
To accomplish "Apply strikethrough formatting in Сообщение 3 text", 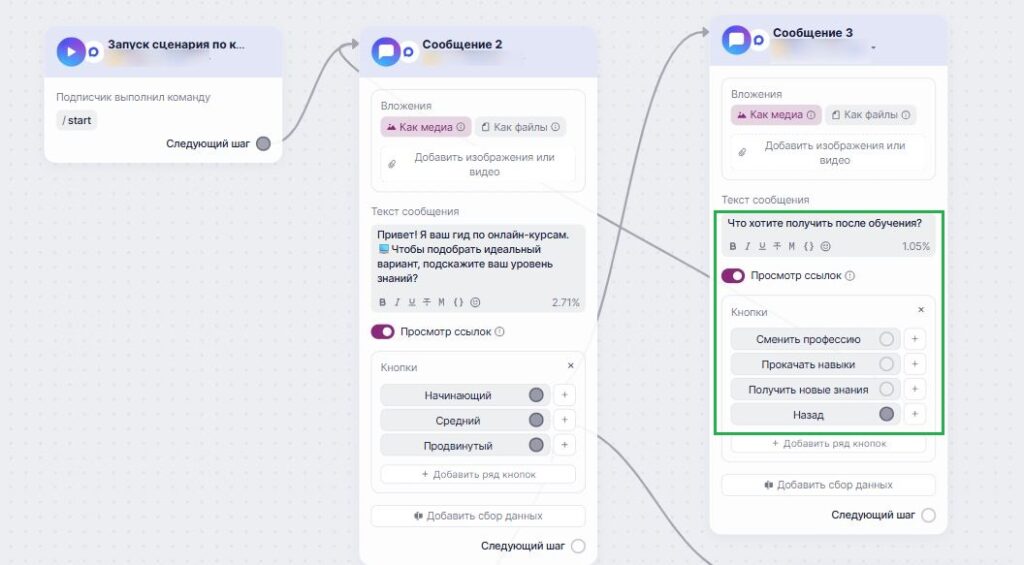I will click(x=776, y=246).
